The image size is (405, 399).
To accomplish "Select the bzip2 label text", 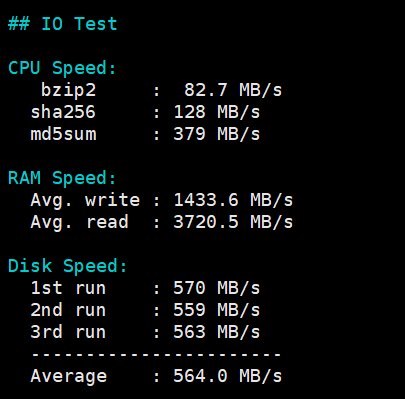I will coord(68,90).
